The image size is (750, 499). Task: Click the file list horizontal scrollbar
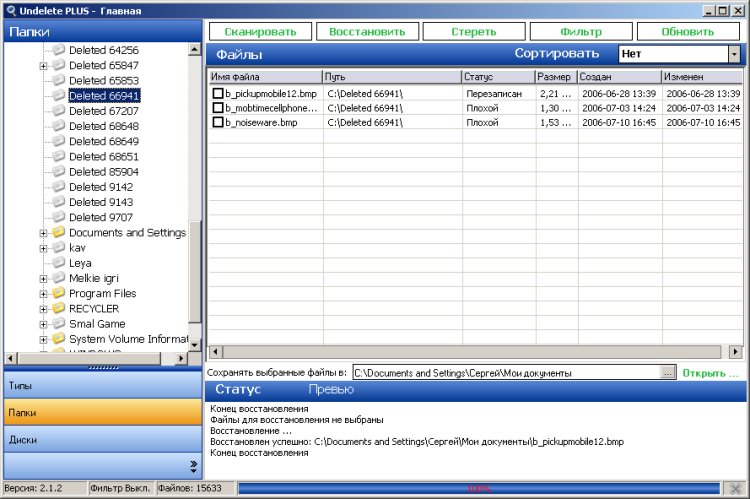click(x=472, y=352)
